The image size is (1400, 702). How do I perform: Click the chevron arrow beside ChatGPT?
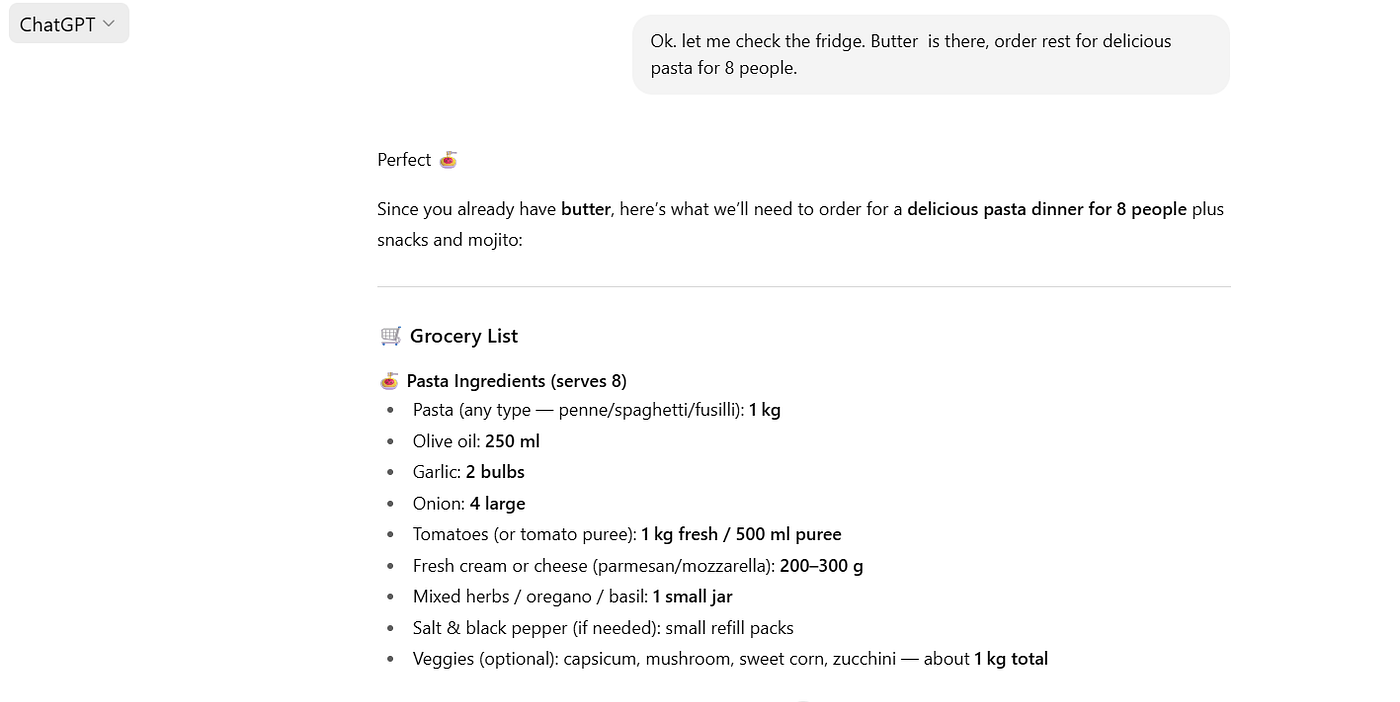[109, 24]
